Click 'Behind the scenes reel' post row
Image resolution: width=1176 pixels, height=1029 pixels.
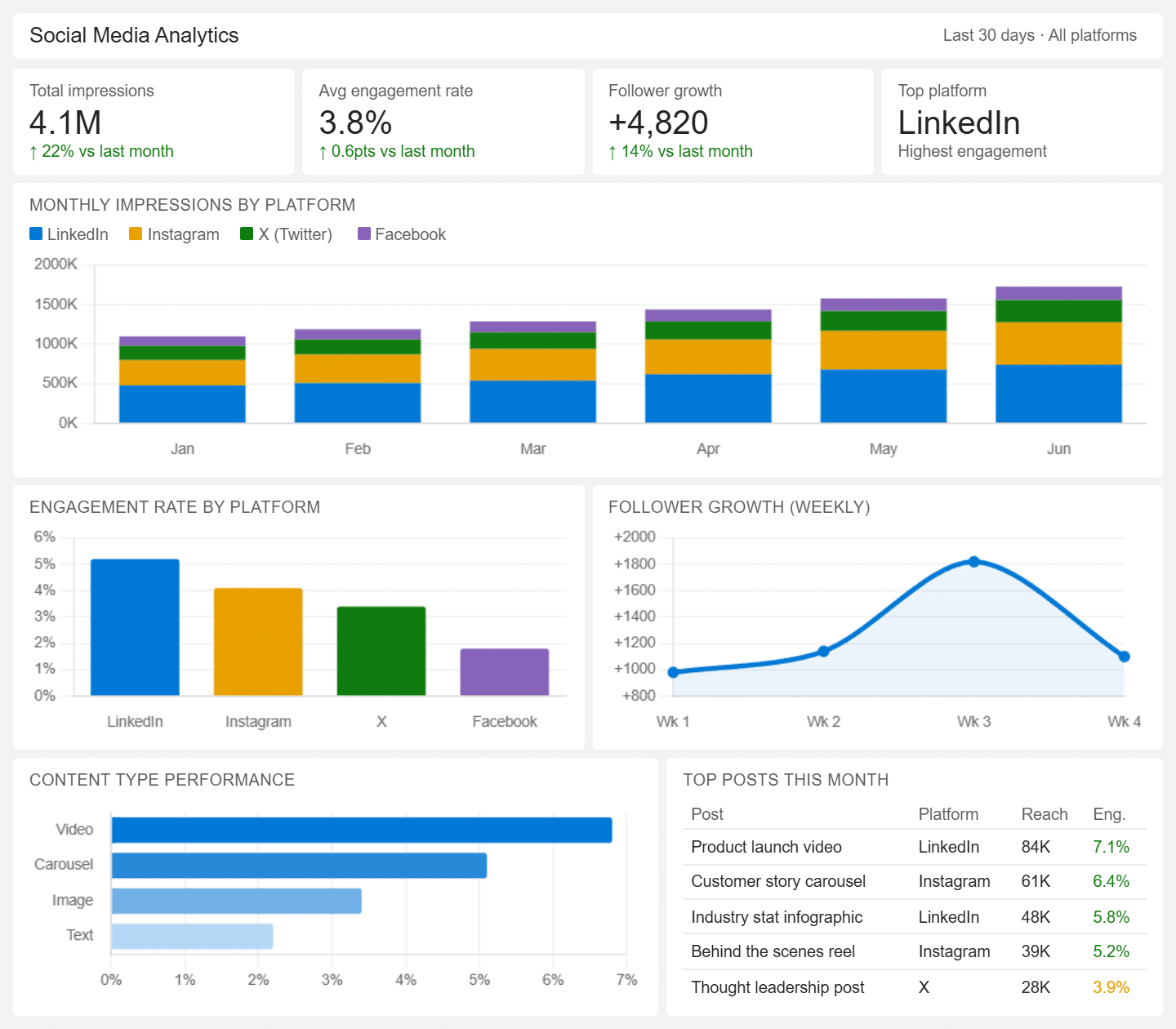point(915,952)
